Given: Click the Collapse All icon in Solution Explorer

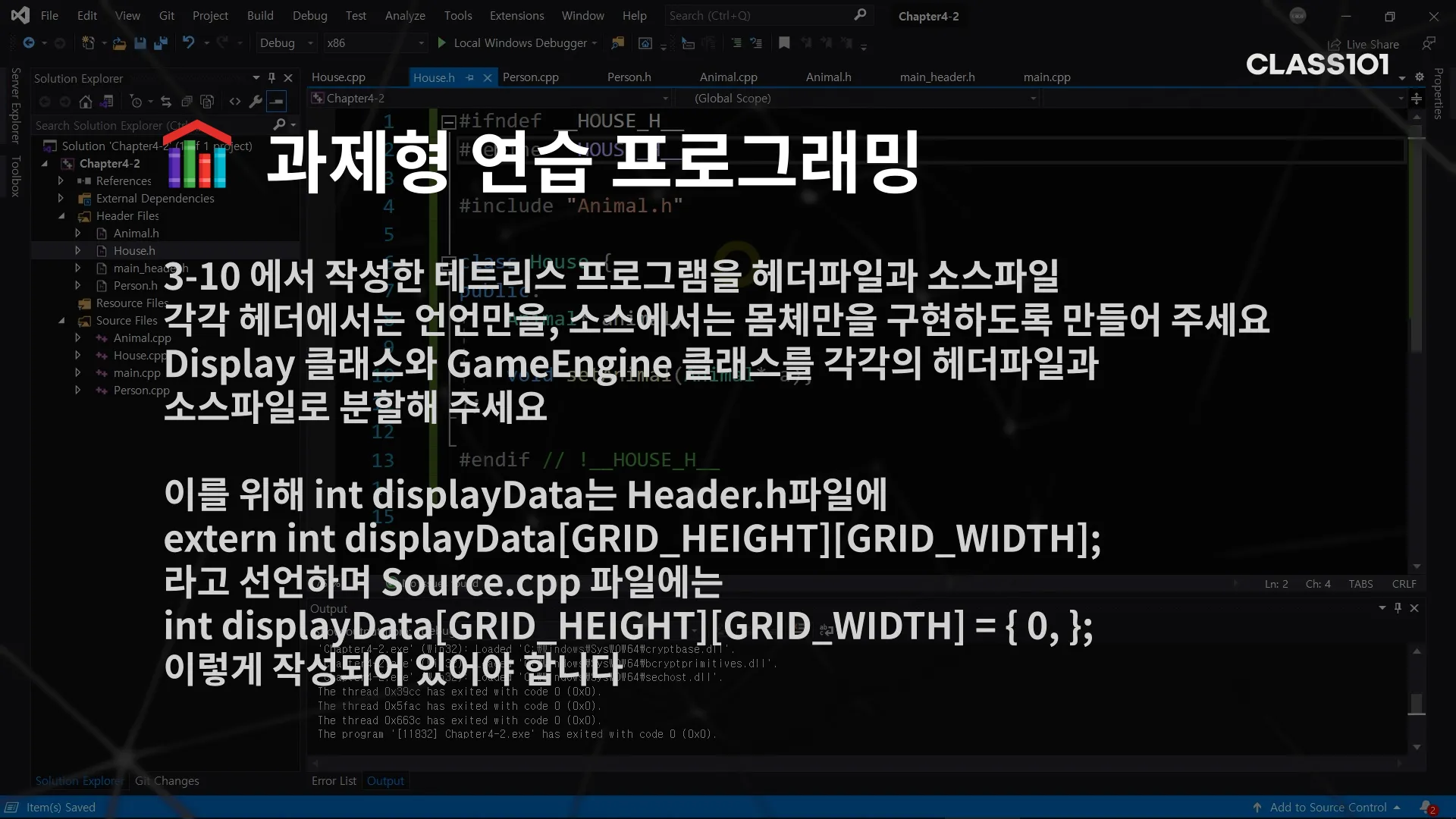Looking at the screenshot, I should (x=187, y=102).
